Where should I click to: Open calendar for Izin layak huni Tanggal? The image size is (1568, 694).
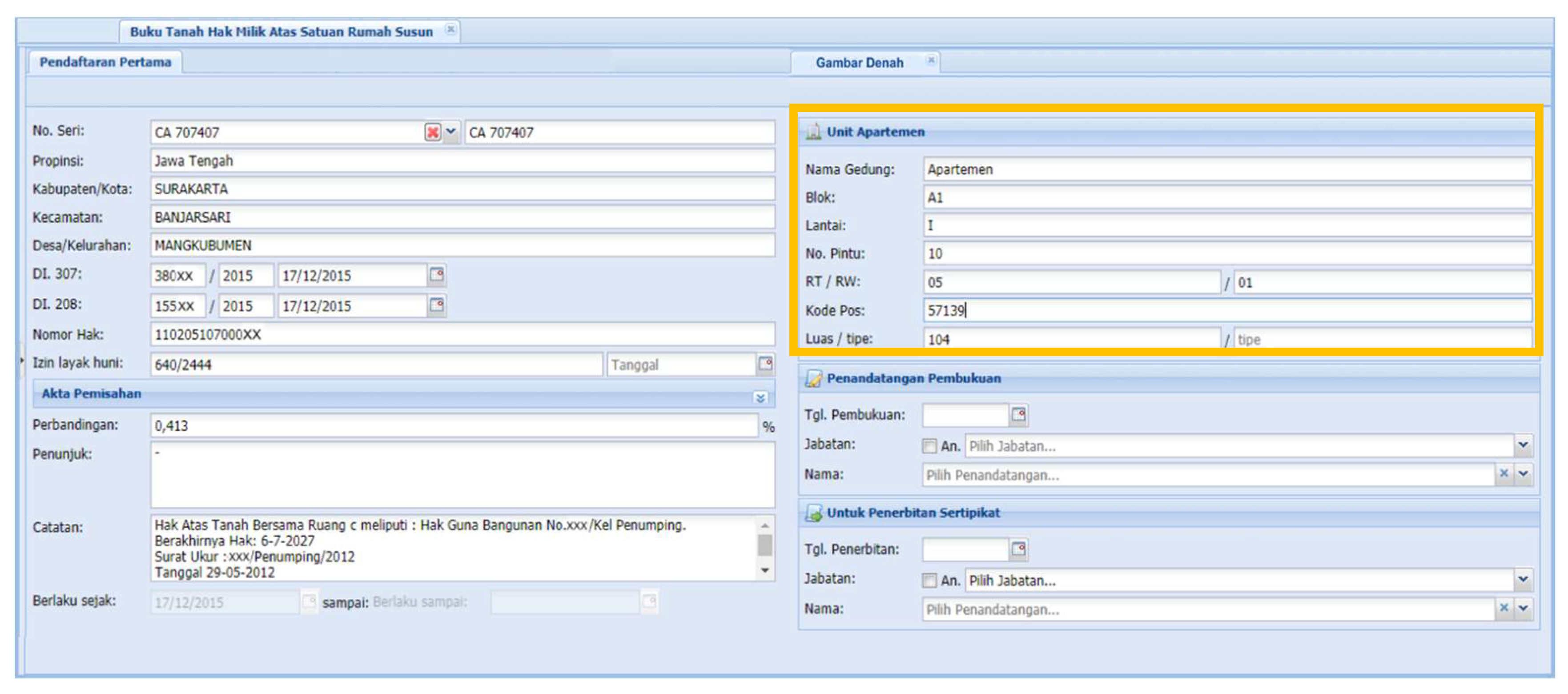(x=765, y=364)
